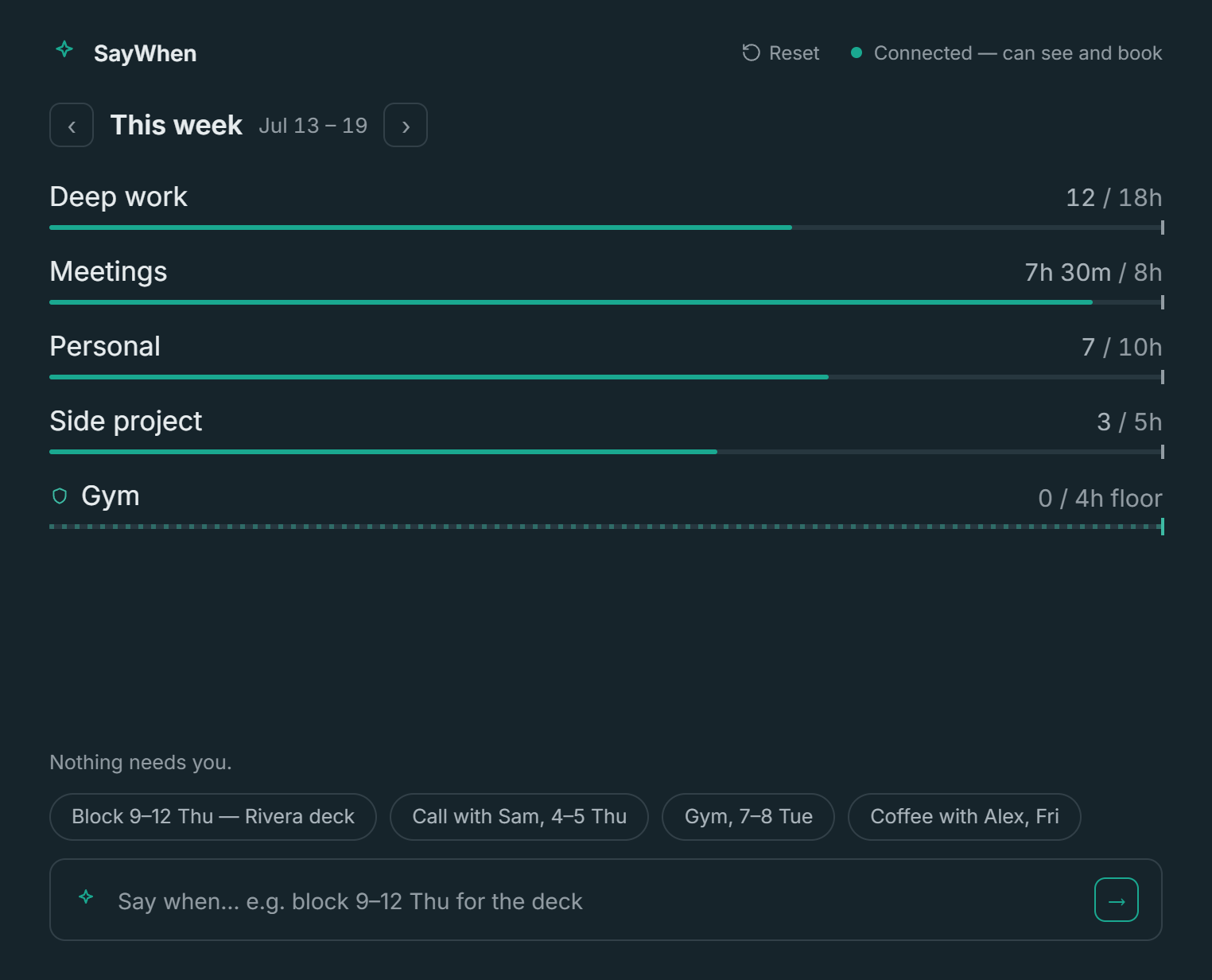This screenshot has height=980, width=1212.
Task: Choose 'Coffee with Alex, Fri' suggestion chip
Action: (x=965, y=817)
